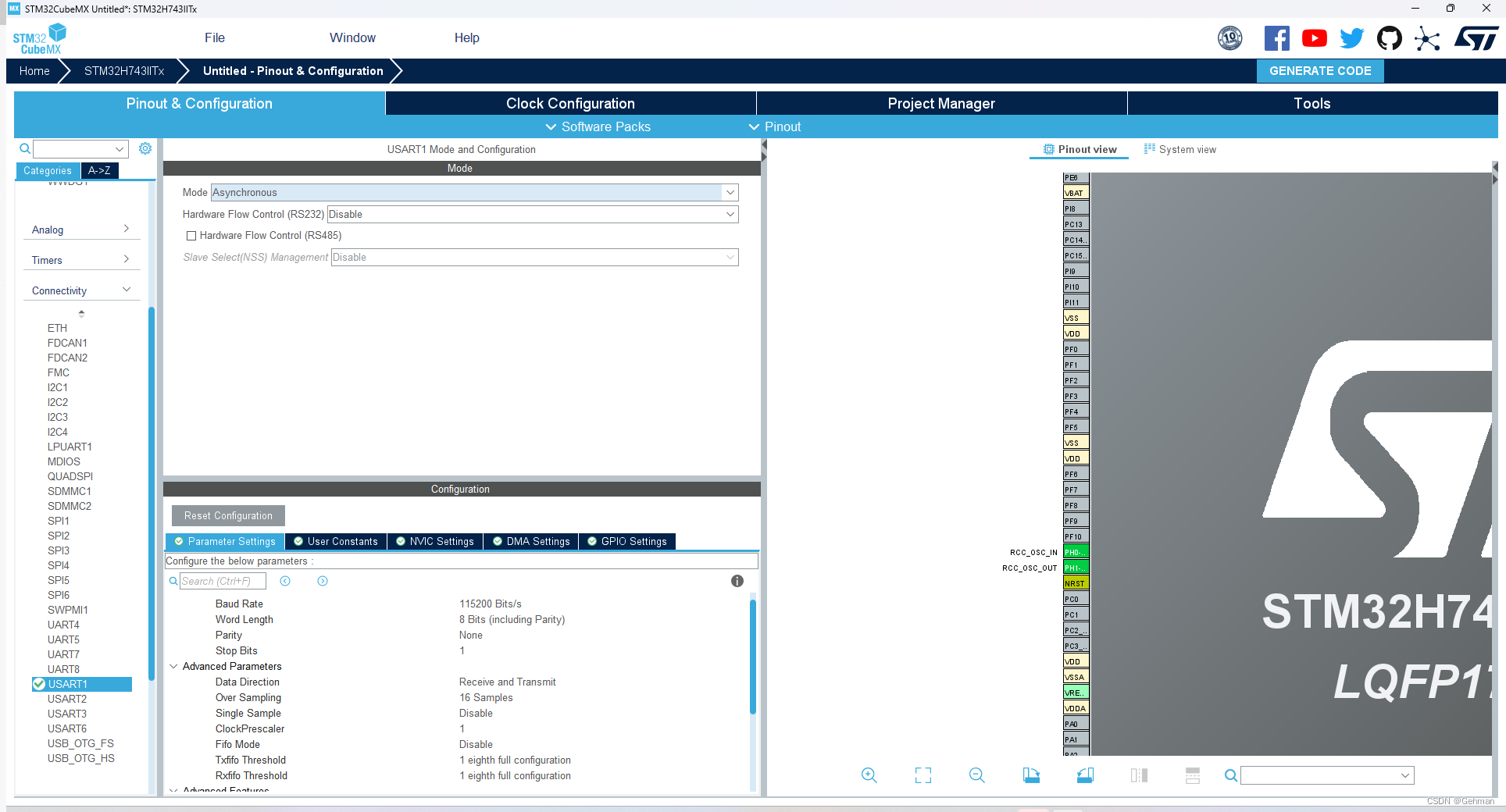1506x812 pixels.
Task: Click the PC13 pin on chip
Action: pyautogui.click(x=1076, y=224)
